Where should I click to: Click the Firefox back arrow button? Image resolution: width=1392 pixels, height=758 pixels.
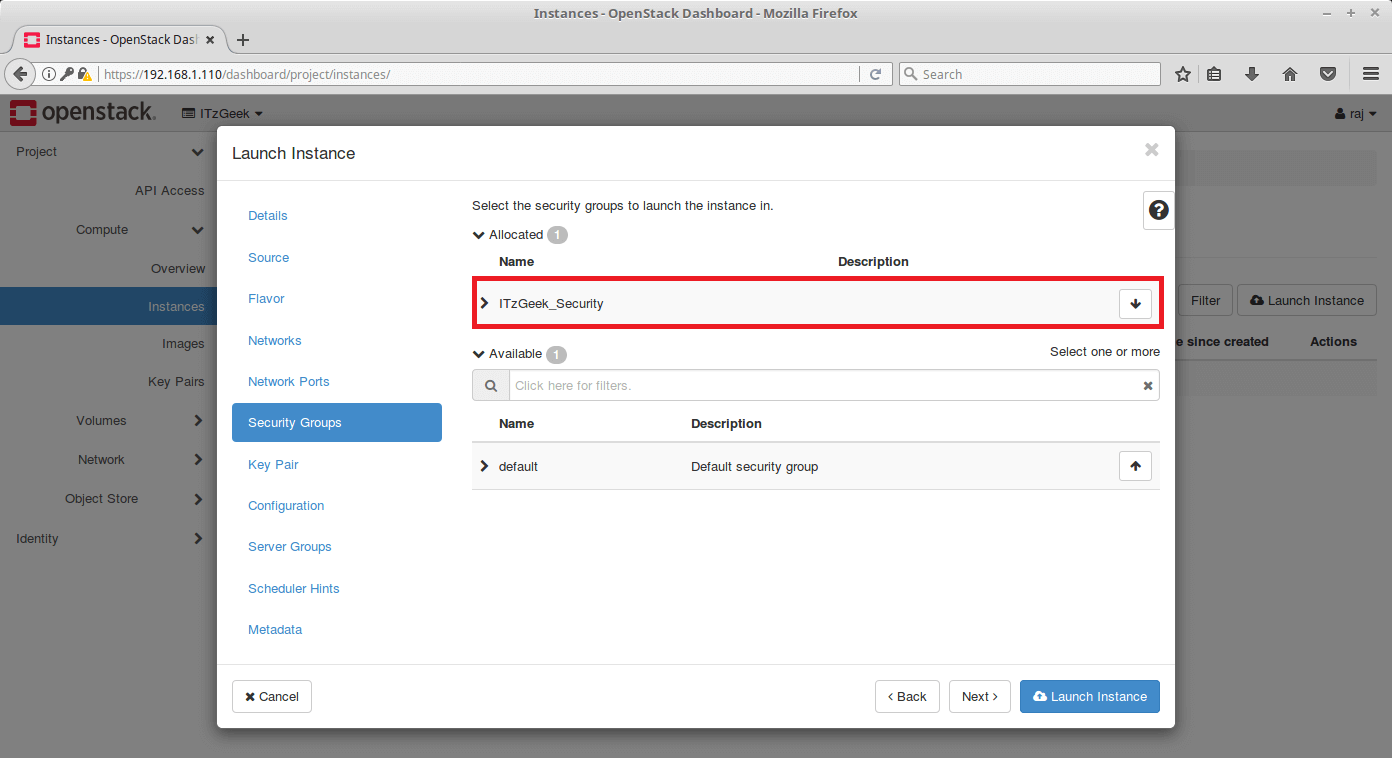point(20,74)
